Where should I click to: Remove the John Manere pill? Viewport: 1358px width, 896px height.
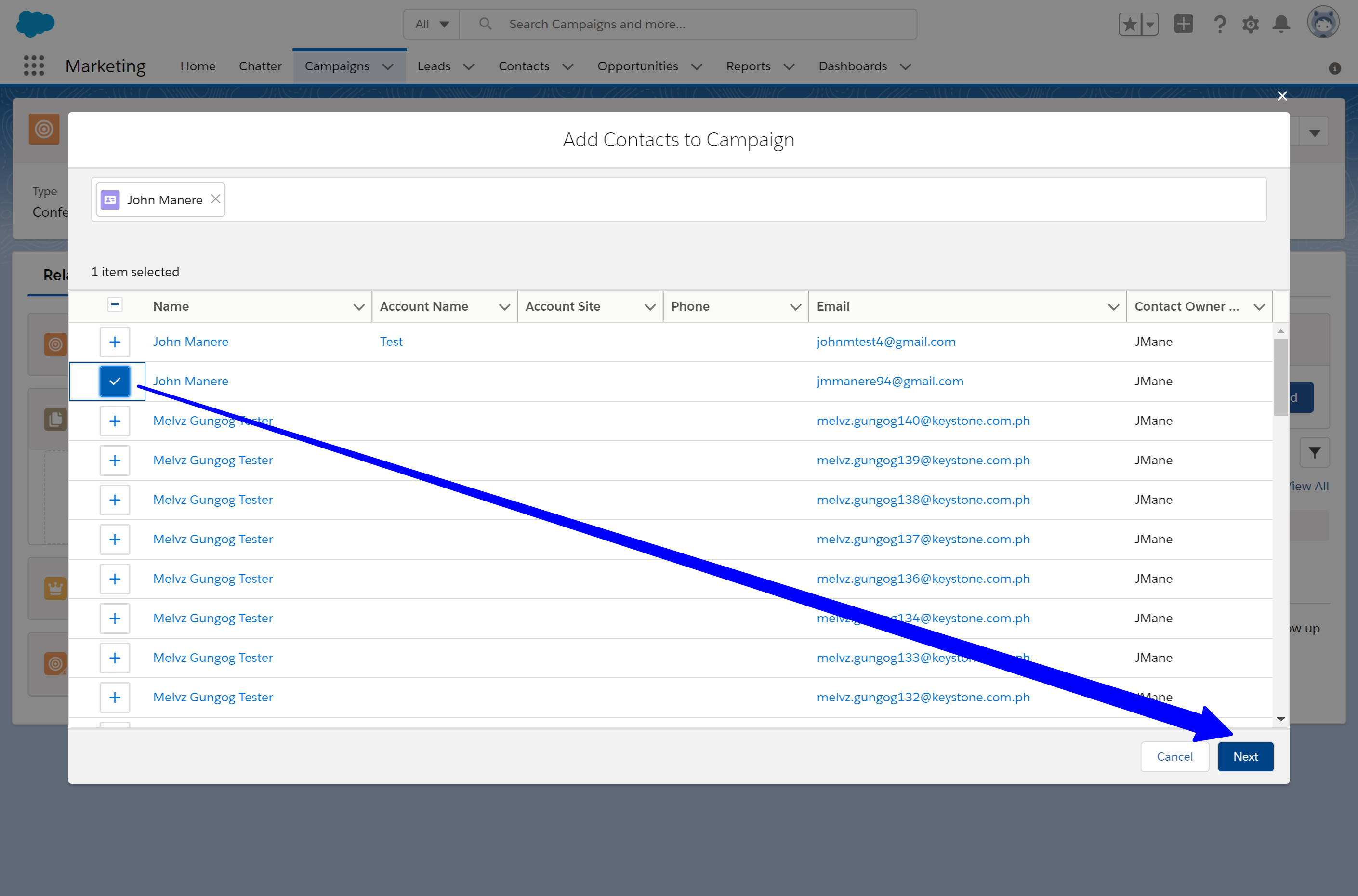(215, 199)
